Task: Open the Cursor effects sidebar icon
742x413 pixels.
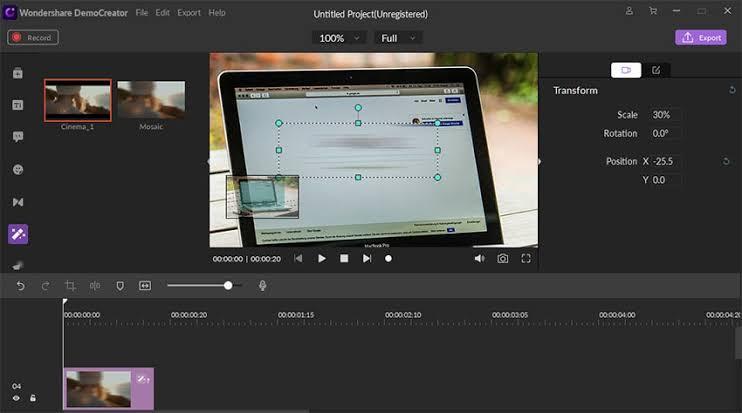Action: [x=18, y=265]
